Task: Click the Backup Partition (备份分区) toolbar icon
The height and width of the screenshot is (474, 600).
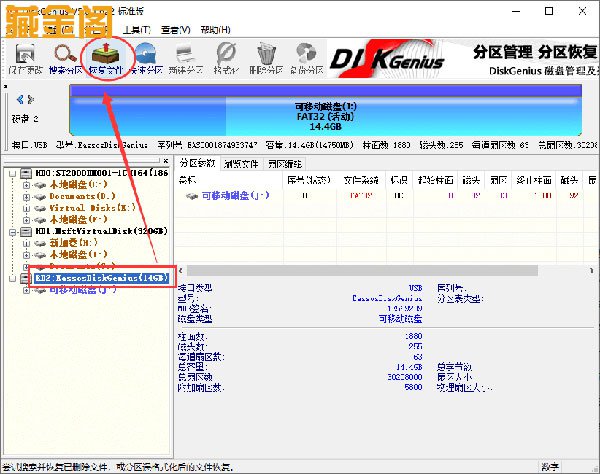Action: click(x=307, y=54)
